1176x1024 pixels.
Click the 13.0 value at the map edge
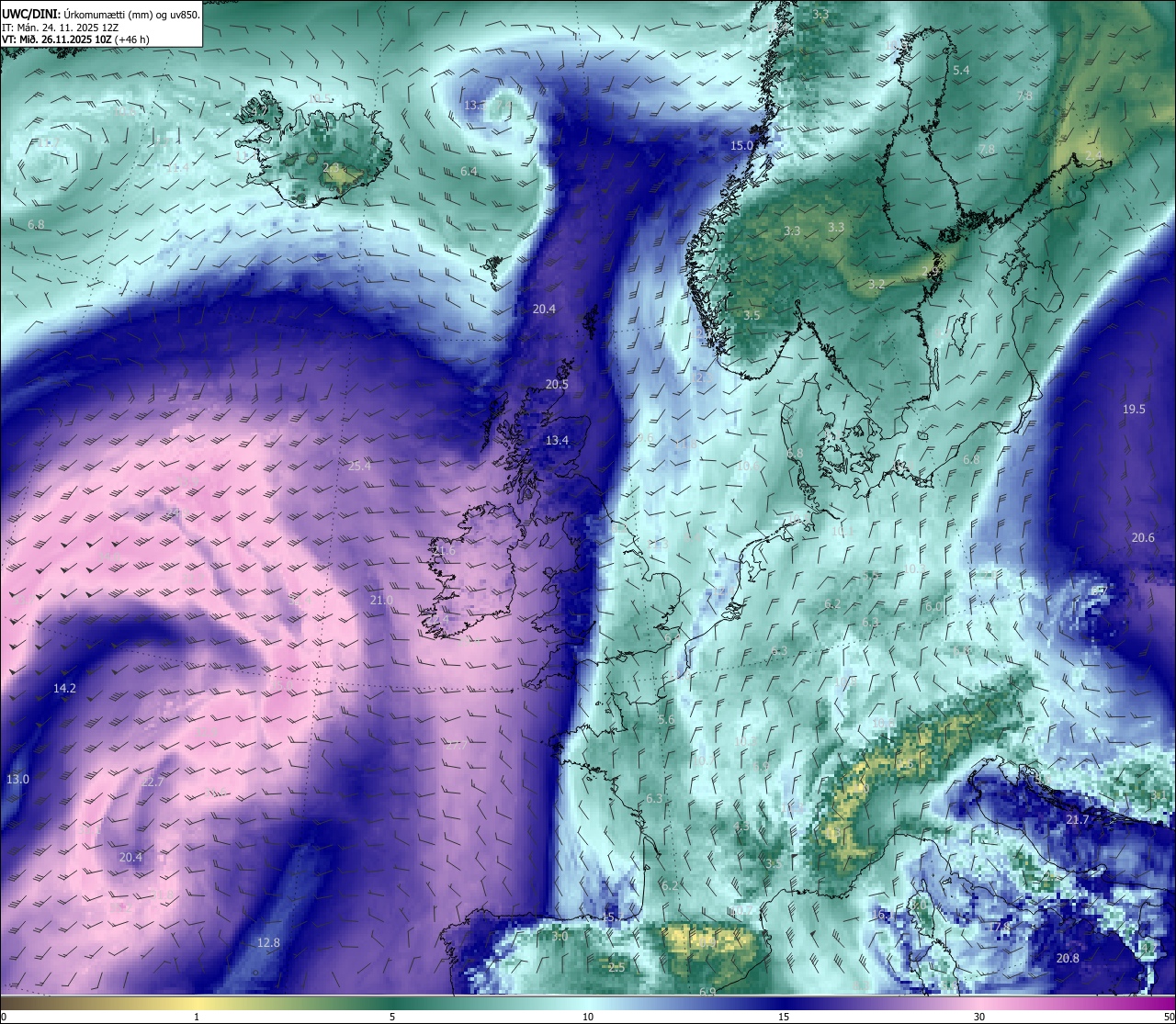click(x=17, y=779)
